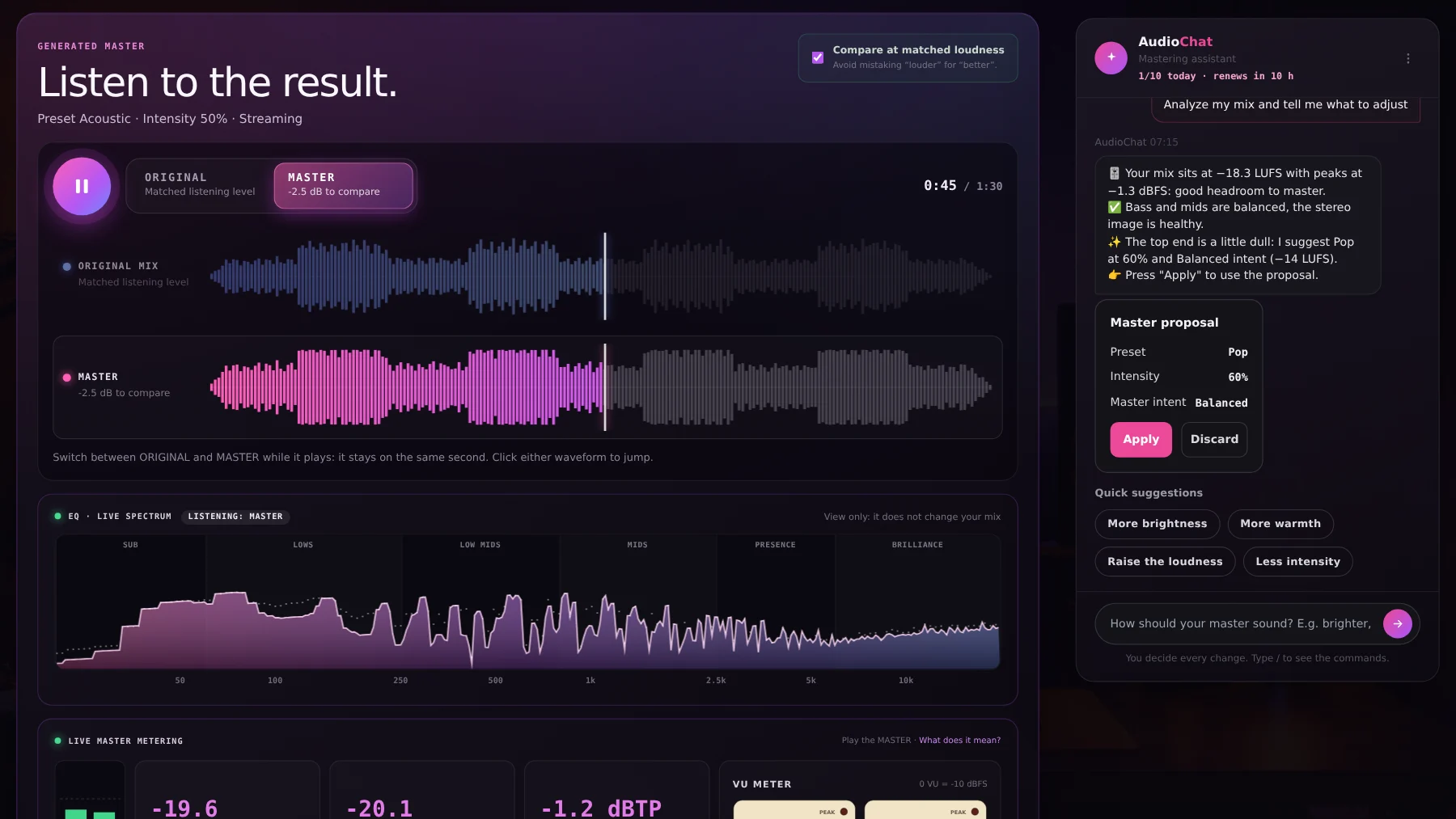Click the -20.1 metering value
The width and height of the screenshot is (1456, 819).
click(x=379, y=808)
